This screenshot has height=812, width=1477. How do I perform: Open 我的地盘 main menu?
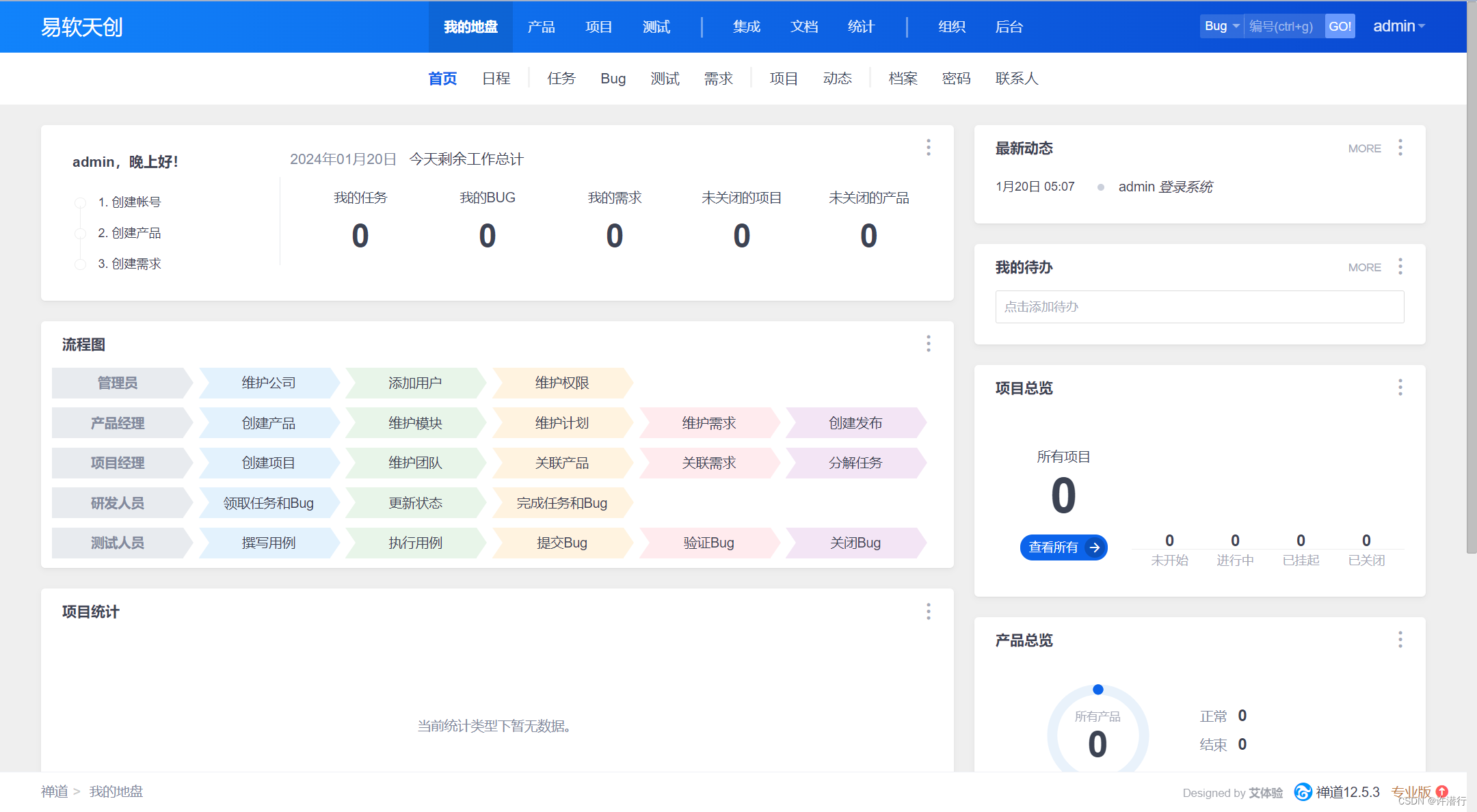tap(470, 27)
